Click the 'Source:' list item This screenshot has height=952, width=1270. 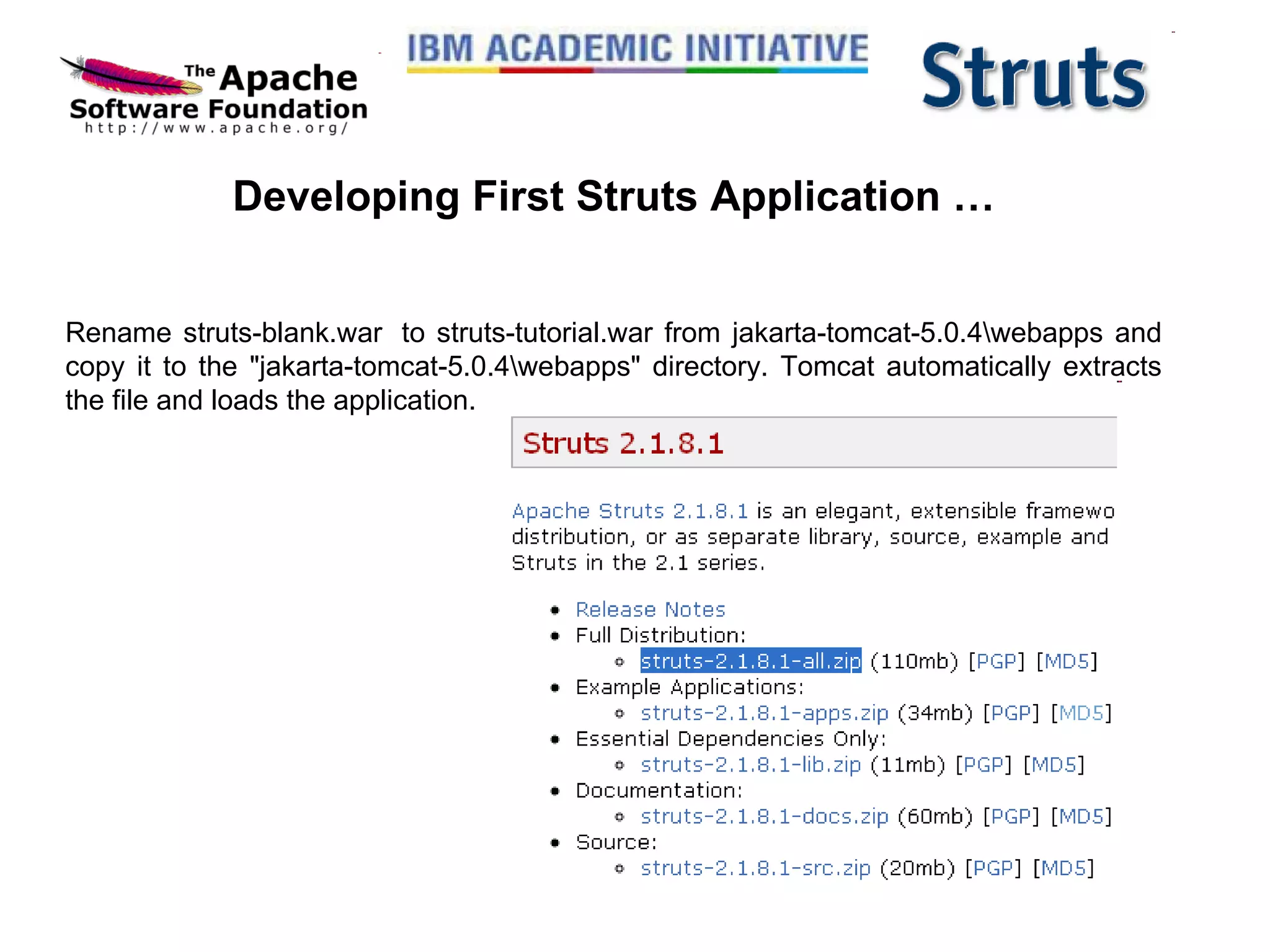coord(616,842)
